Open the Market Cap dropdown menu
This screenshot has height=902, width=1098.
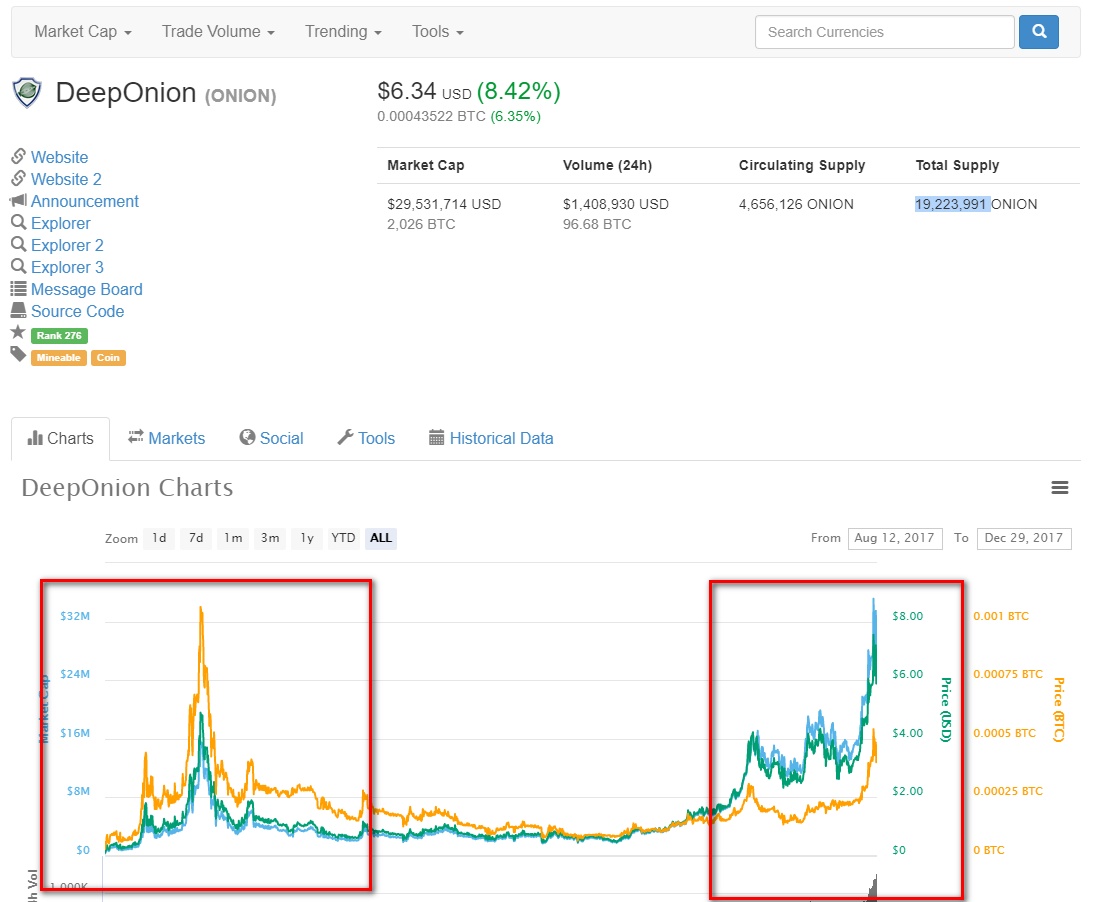click(83, 32)
